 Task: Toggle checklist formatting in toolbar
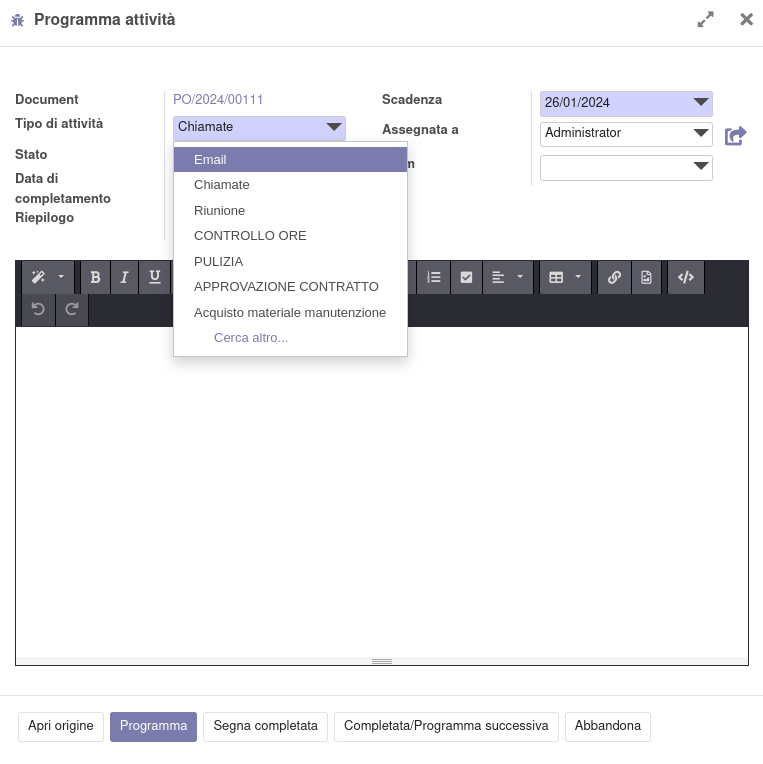pyautogui.click(x=466, y=278)
